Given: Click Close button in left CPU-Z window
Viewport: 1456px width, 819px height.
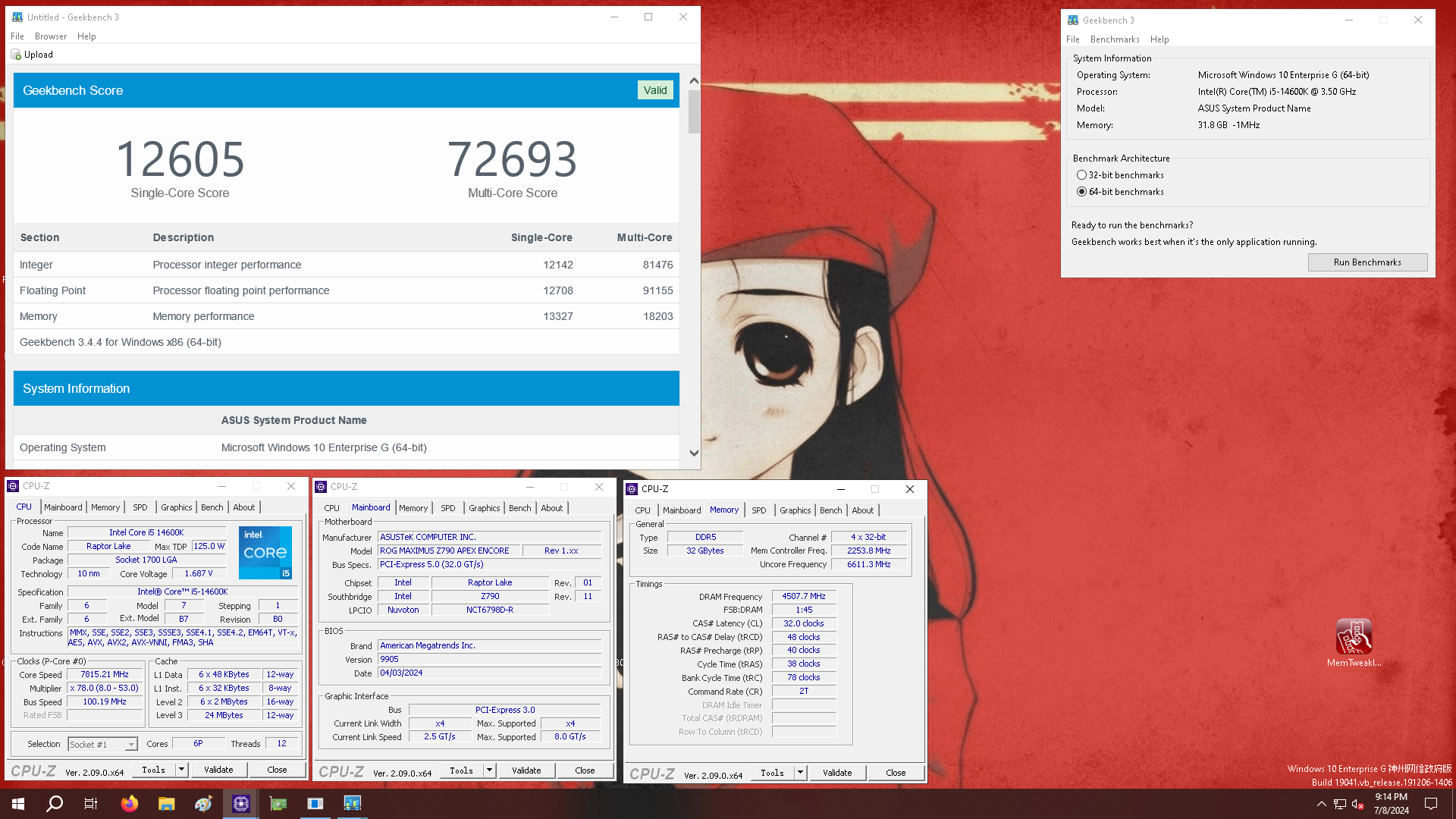Looking at the screenshot, I should pos(277,770).
